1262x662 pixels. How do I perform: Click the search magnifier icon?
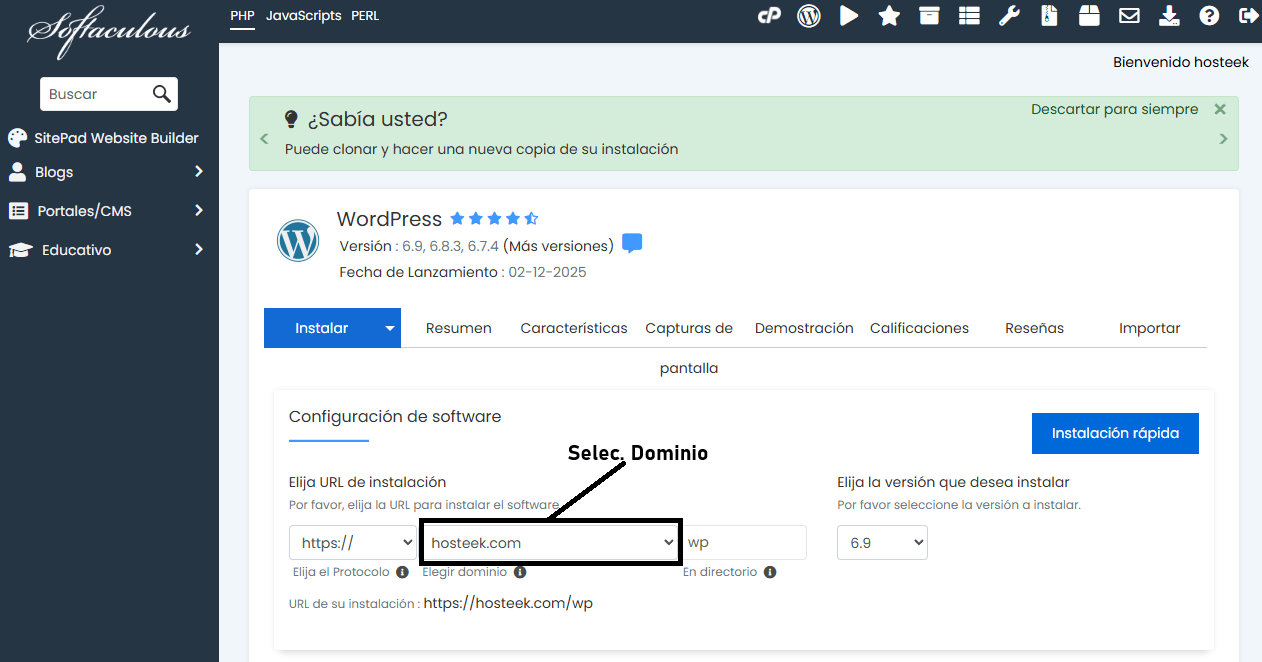coord(161,94)
